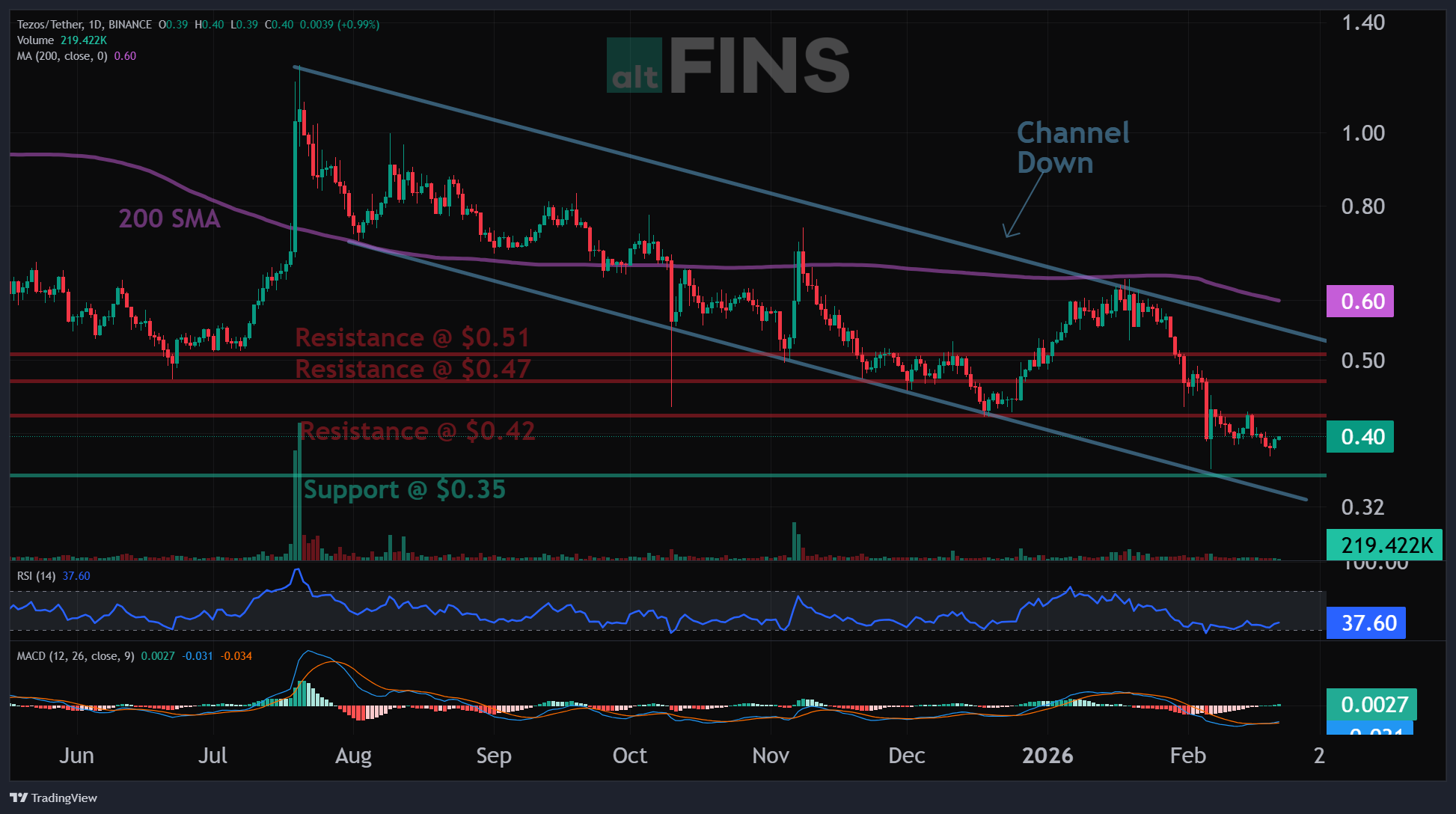Click the 1.00 level on price axis
1456x814 pixels.
coord(1362,133)
